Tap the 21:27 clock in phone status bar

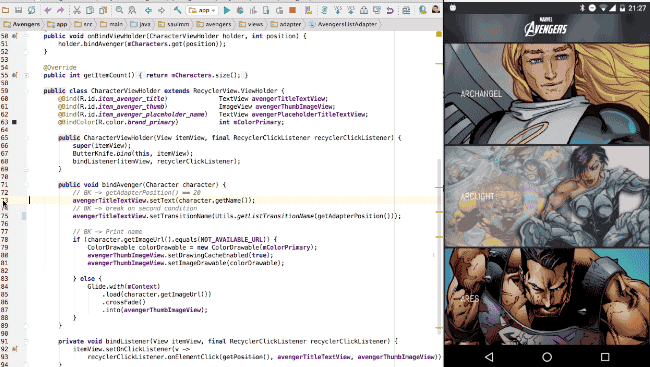coord(637,8)
